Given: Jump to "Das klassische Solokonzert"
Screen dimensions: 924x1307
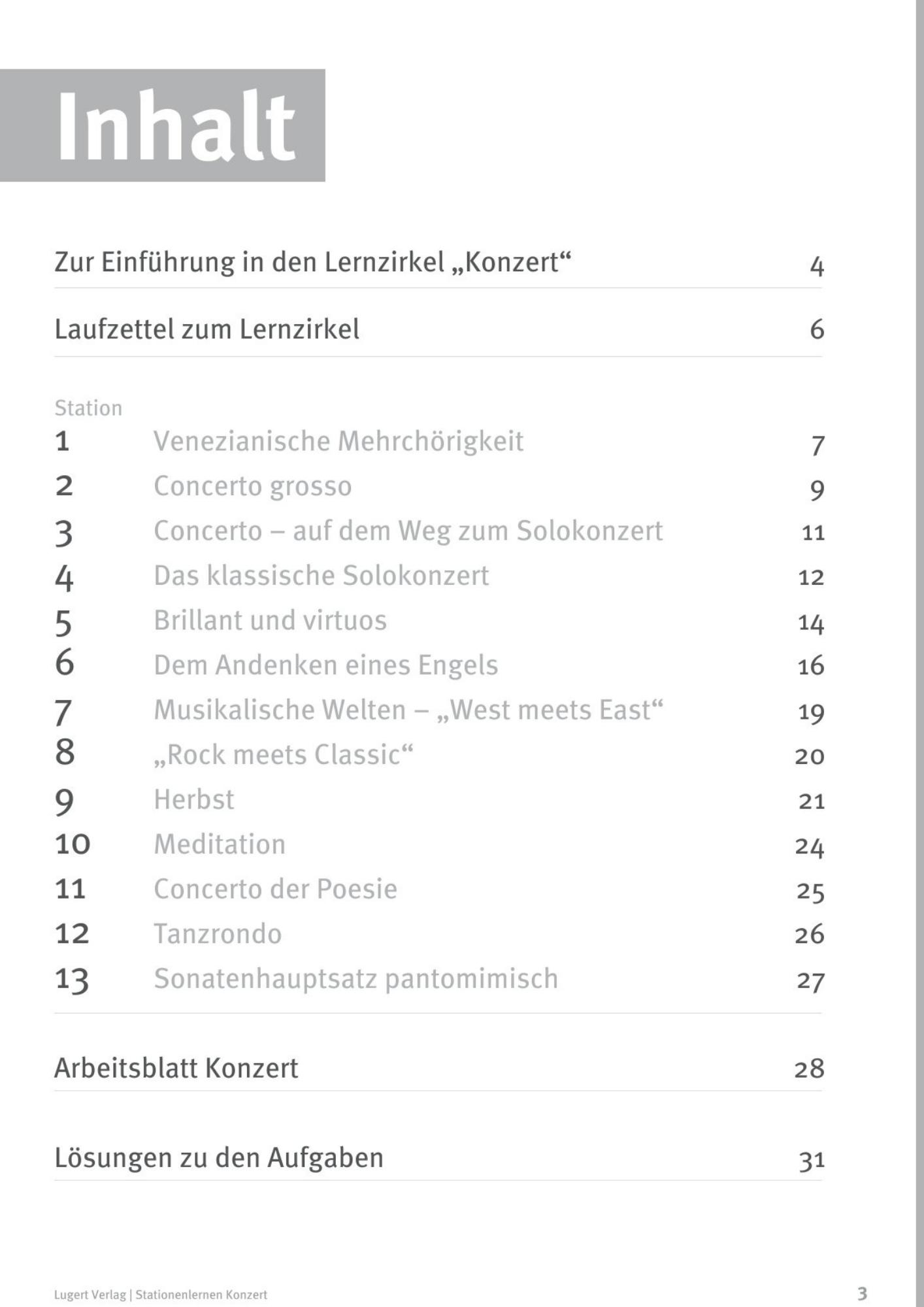Looking at the screenshot, I should [x=321, y=576].
